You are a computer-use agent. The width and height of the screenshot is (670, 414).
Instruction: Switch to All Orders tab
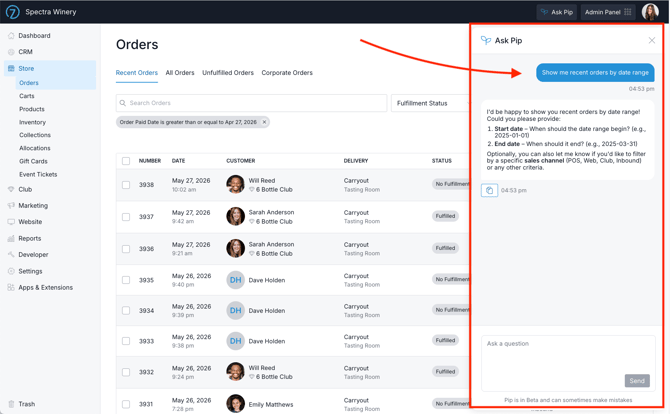[180, 73]
